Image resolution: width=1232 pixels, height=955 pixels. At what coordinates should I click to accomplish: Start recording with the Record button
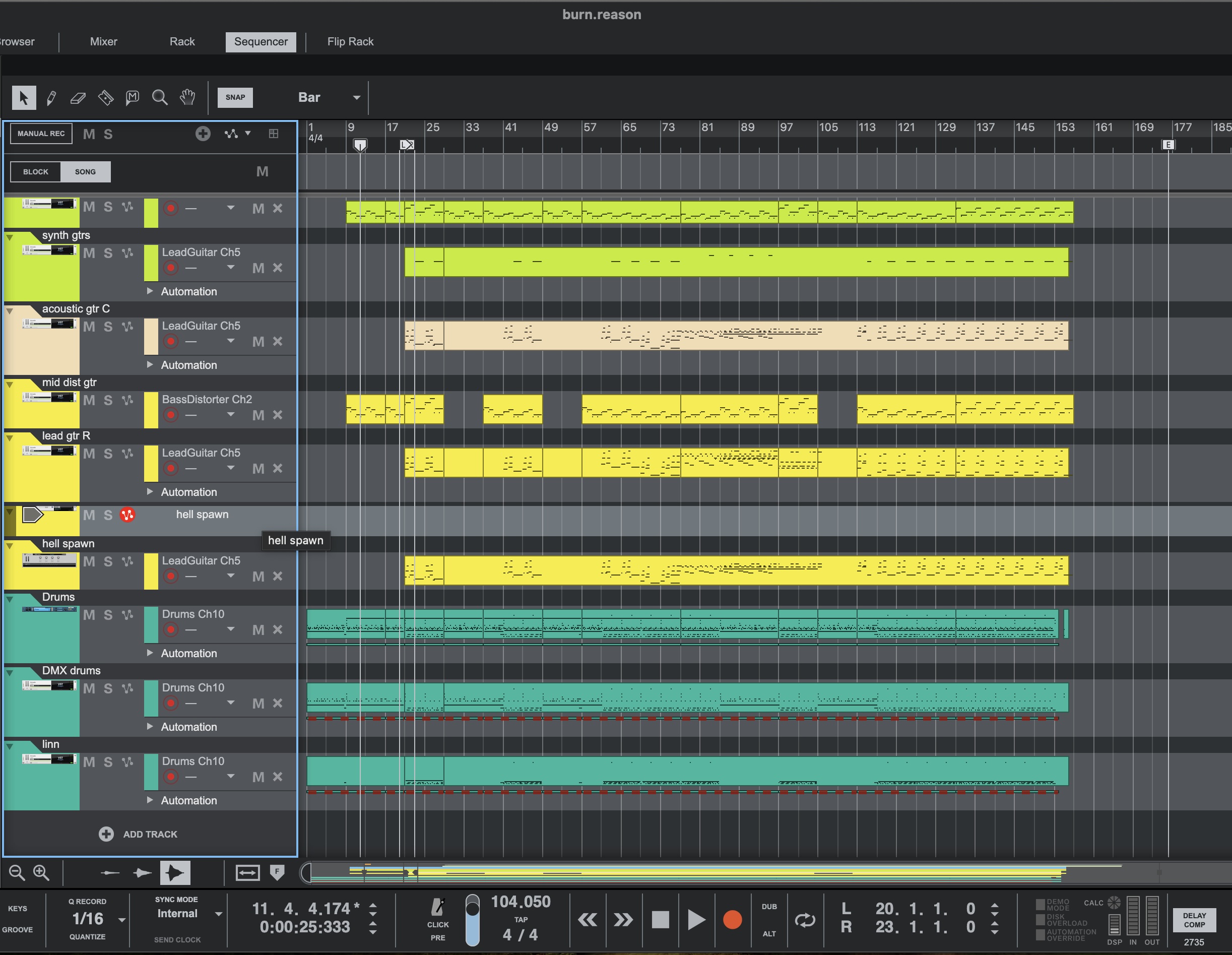[732, 920]
